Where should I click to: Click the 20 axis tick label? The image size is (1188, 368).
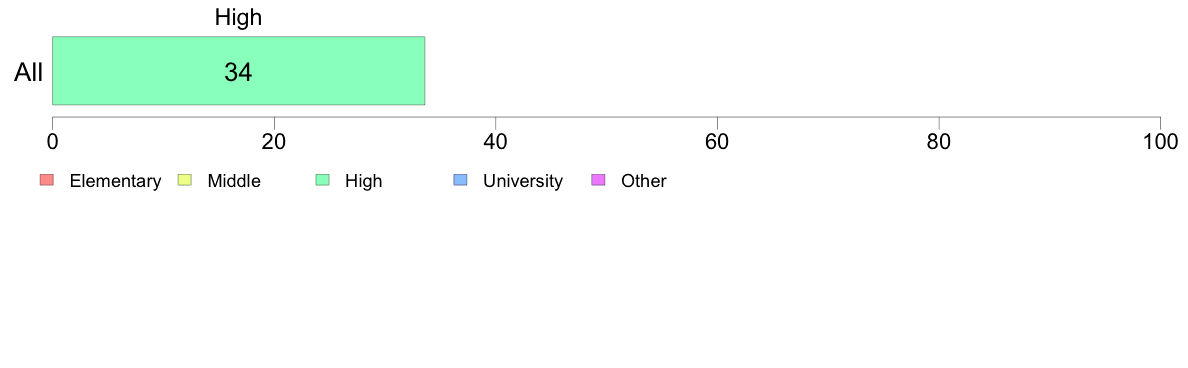[274, 141]
